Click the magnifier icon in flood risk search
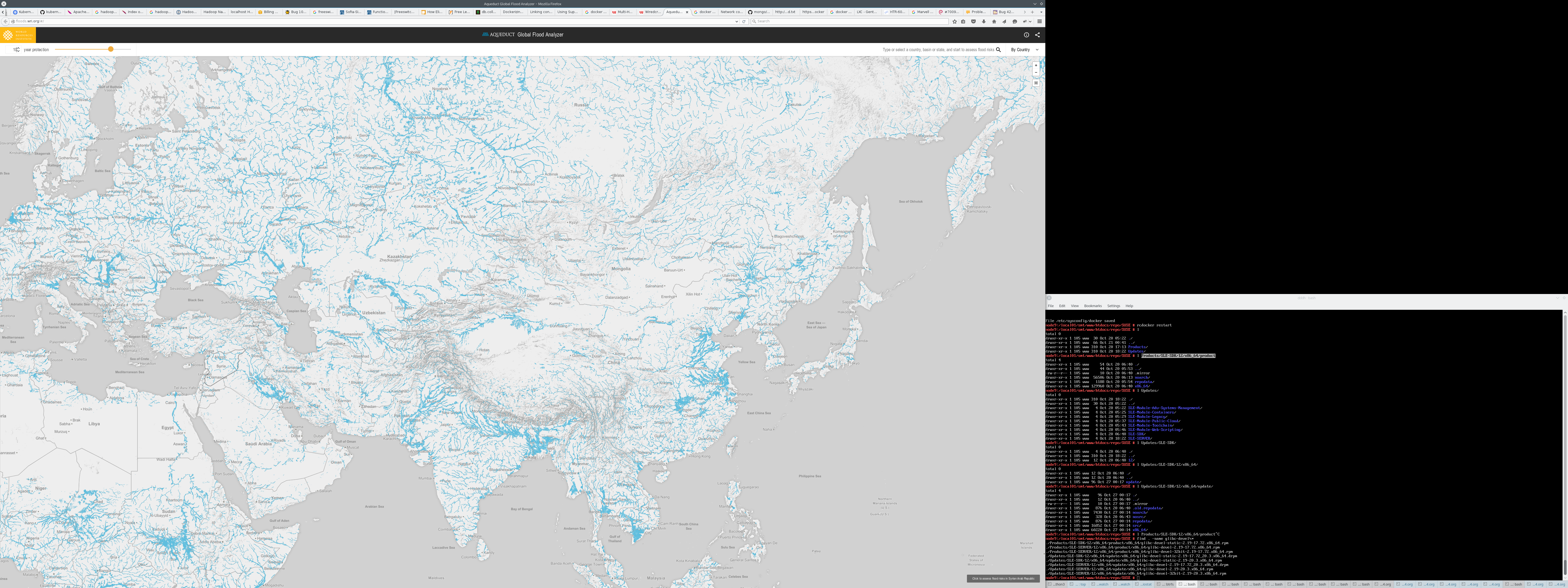Image resolution: width=1568 pixels, height=588 pixels. tap(998, 49)
